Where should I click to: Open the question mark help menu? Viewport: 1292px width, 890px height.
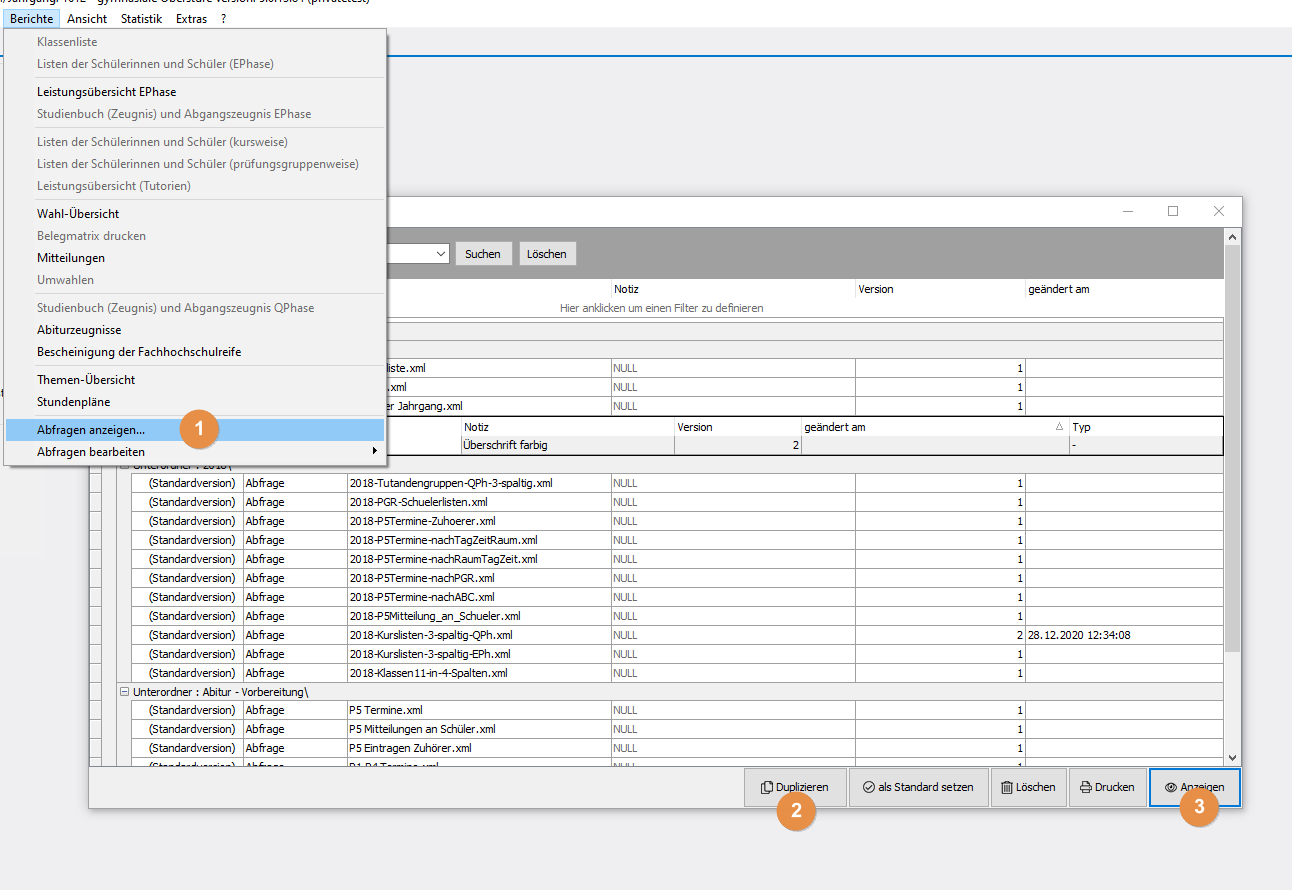(224, 19)
